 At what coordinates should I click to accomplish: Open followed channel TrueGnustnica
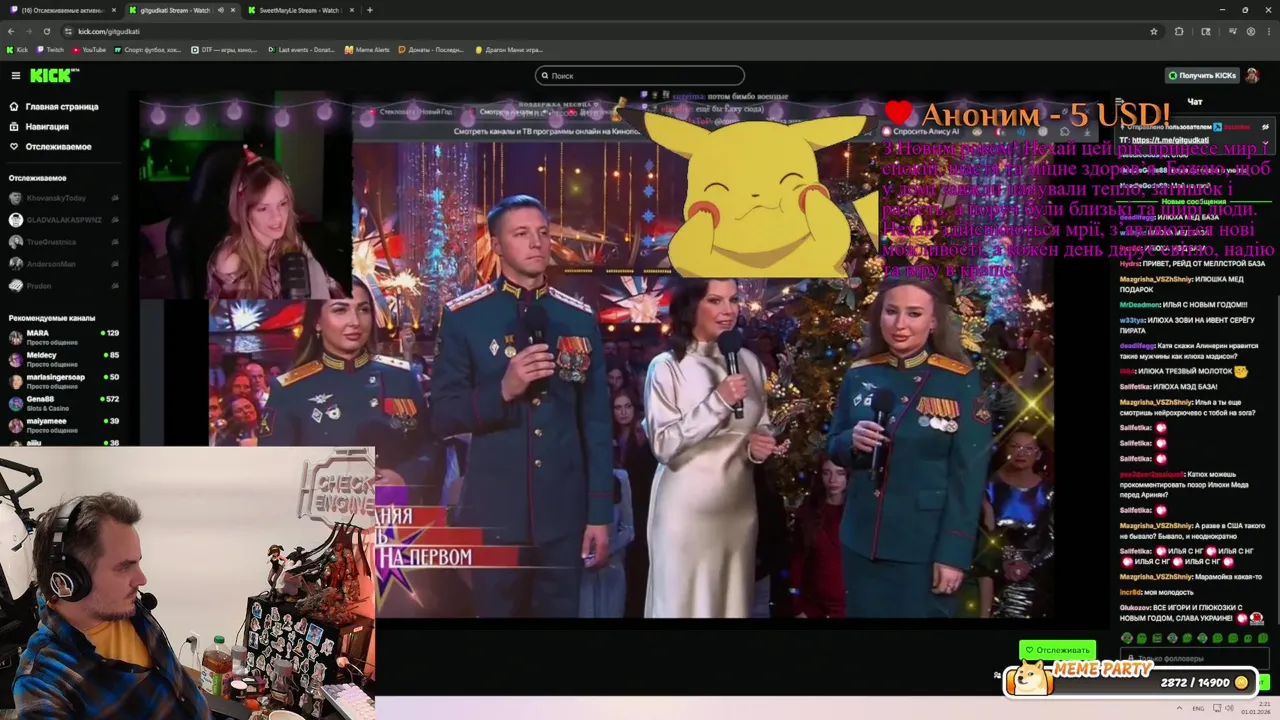tap(63, 242)
